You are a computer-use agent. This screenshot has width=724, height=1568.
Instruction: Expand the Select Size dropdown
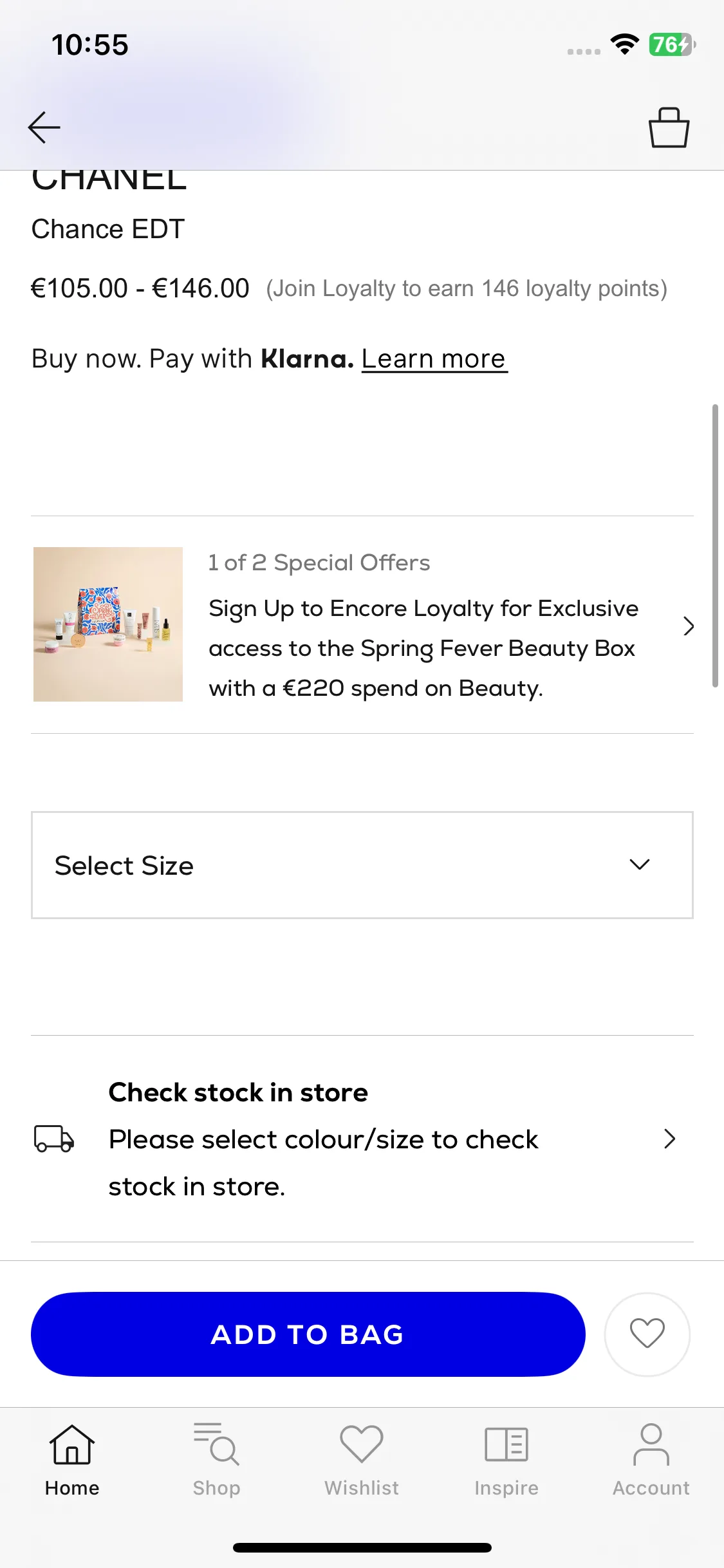click(362, 865)
